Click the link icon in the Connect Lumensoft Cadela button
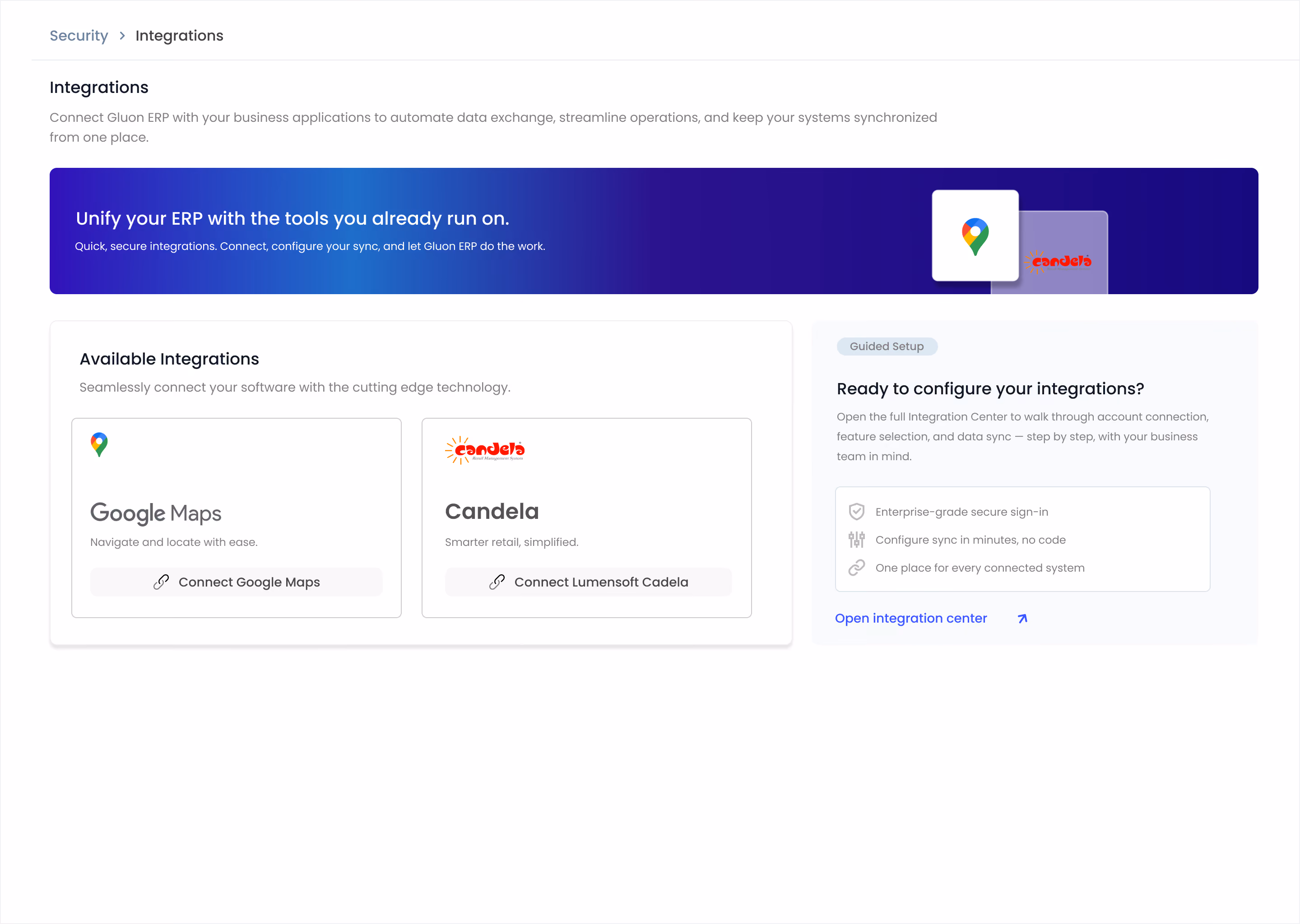 [497, 582]
